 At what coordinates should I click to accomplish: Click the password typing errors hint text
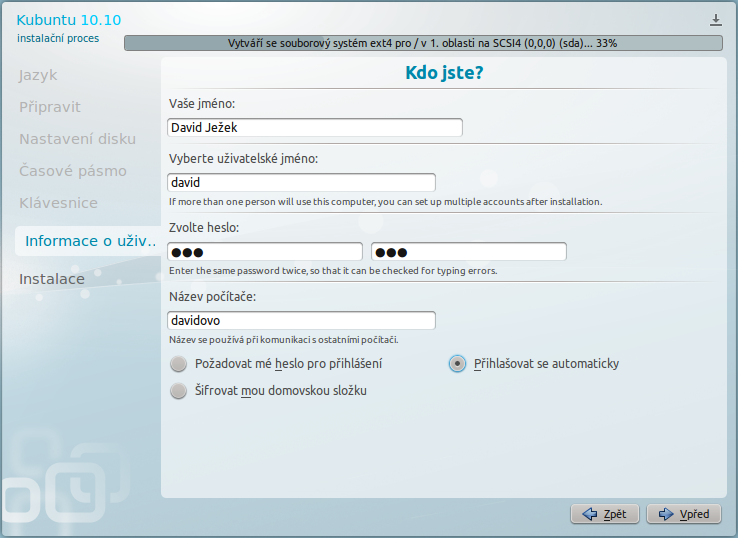(x=333, y=271)
